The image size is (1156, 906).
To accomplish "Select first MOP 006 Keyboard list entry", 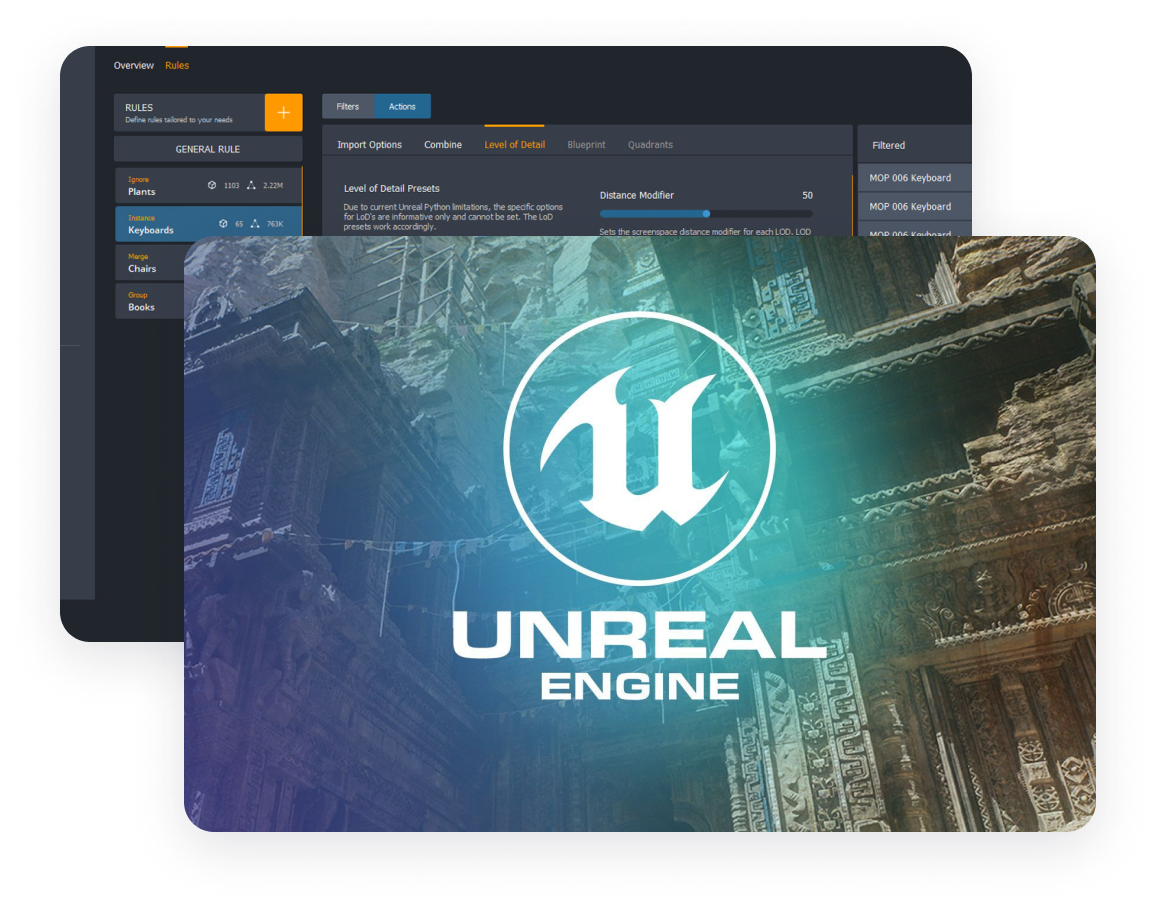I will point(914,178).
